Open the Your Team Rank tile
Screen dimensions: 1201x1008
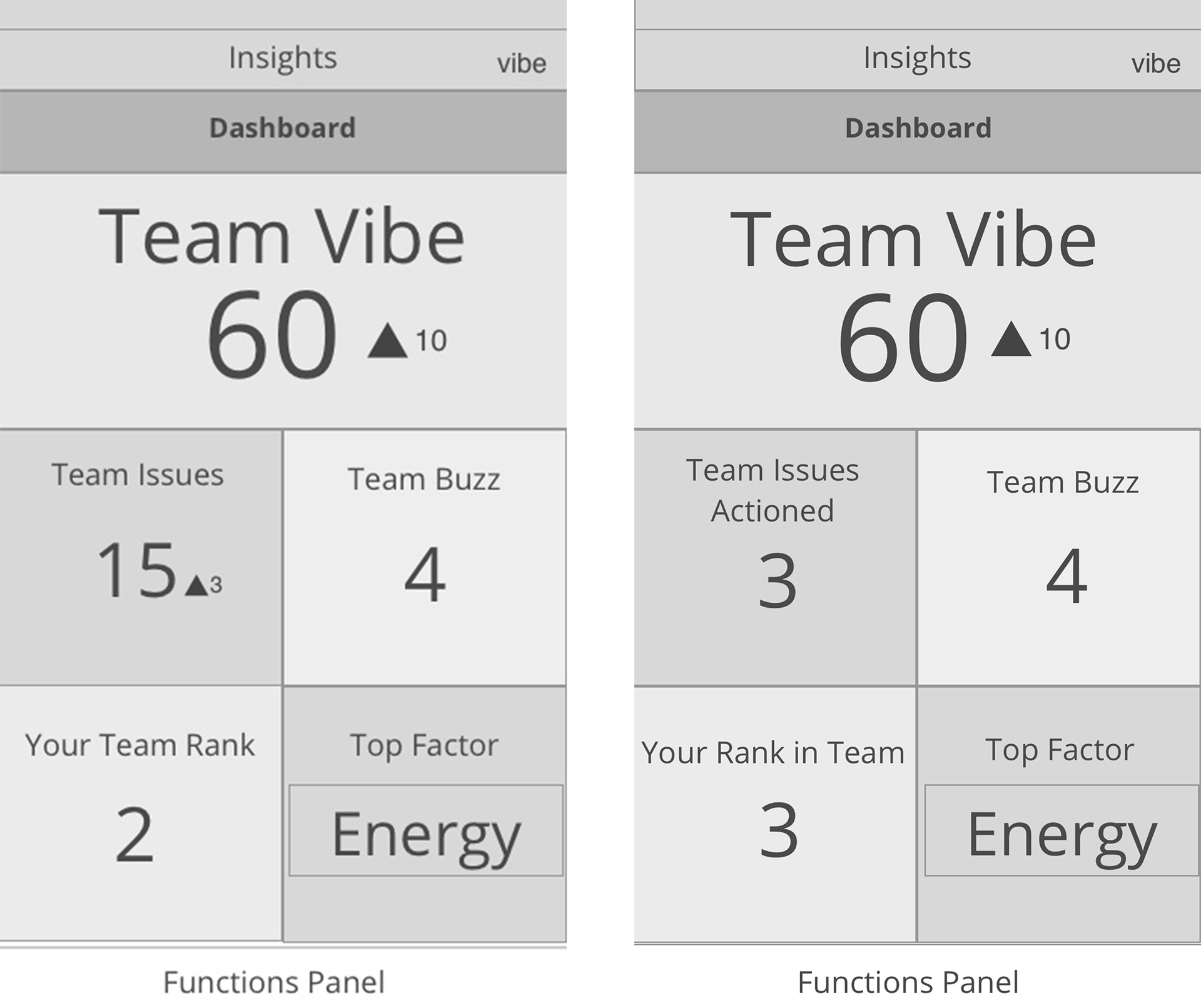[141, 813]
